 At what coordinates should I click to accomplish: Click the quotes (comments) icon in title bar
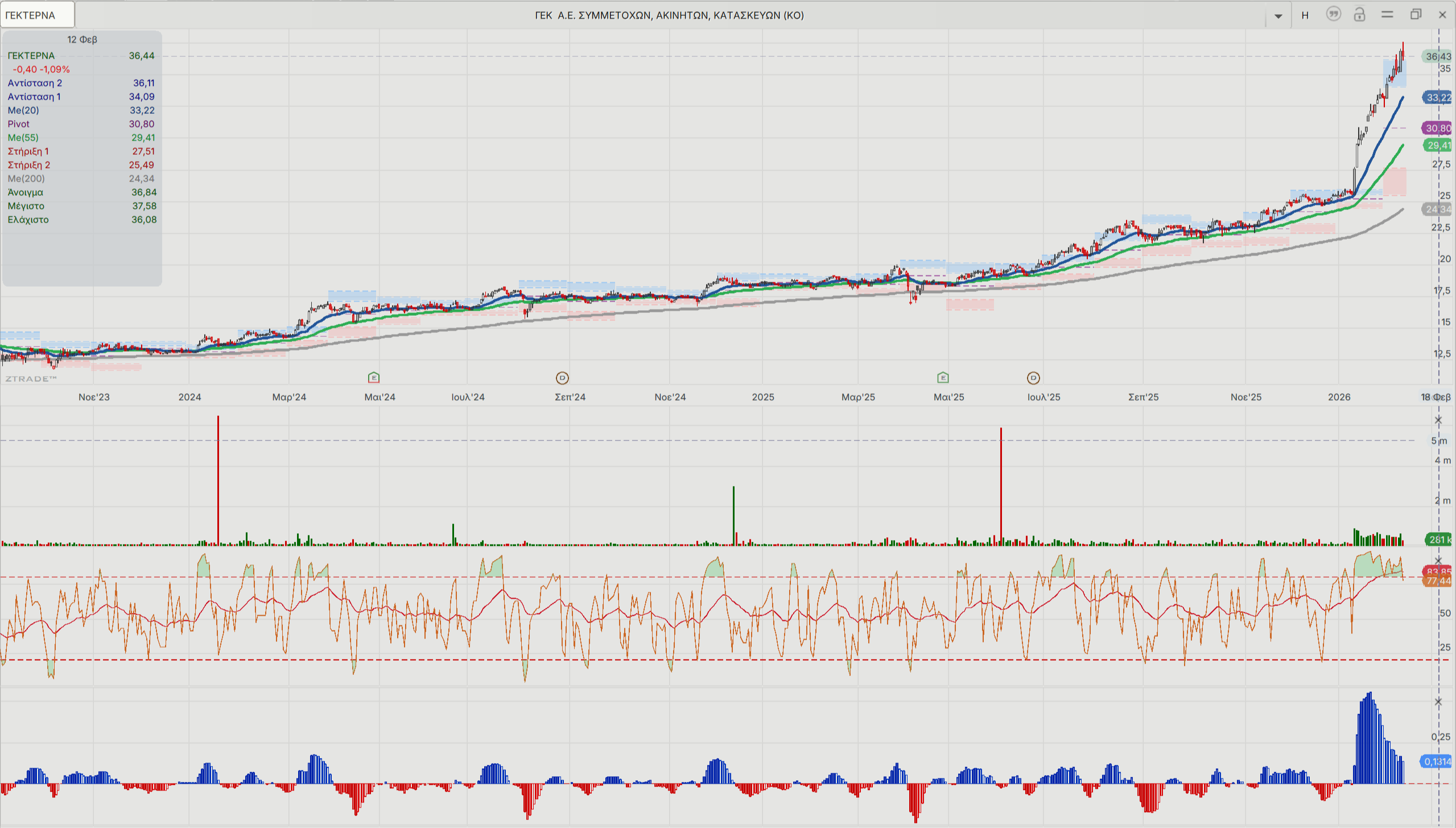[x=1333, y=14]
